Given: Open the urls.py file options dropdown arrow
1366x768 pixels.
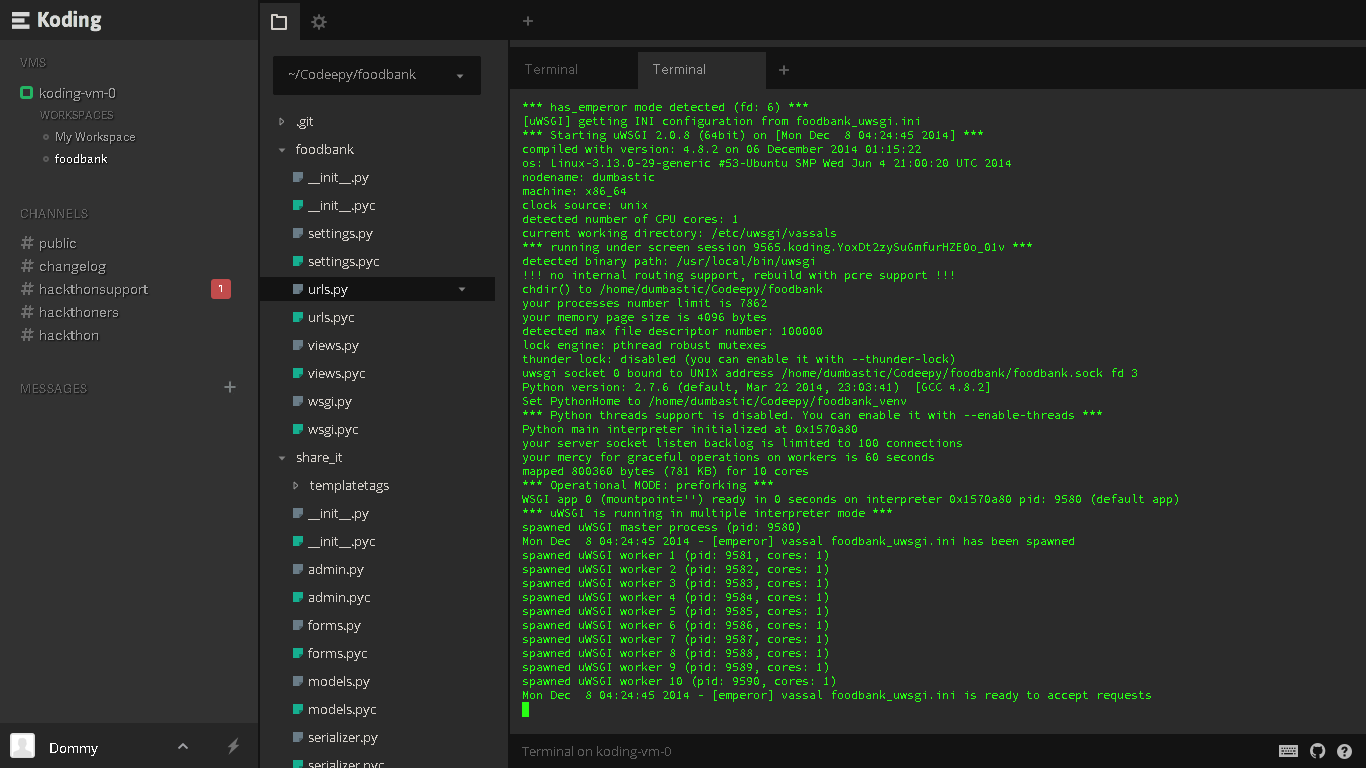Looking at the screenshot, I should [x=462, y=289].
